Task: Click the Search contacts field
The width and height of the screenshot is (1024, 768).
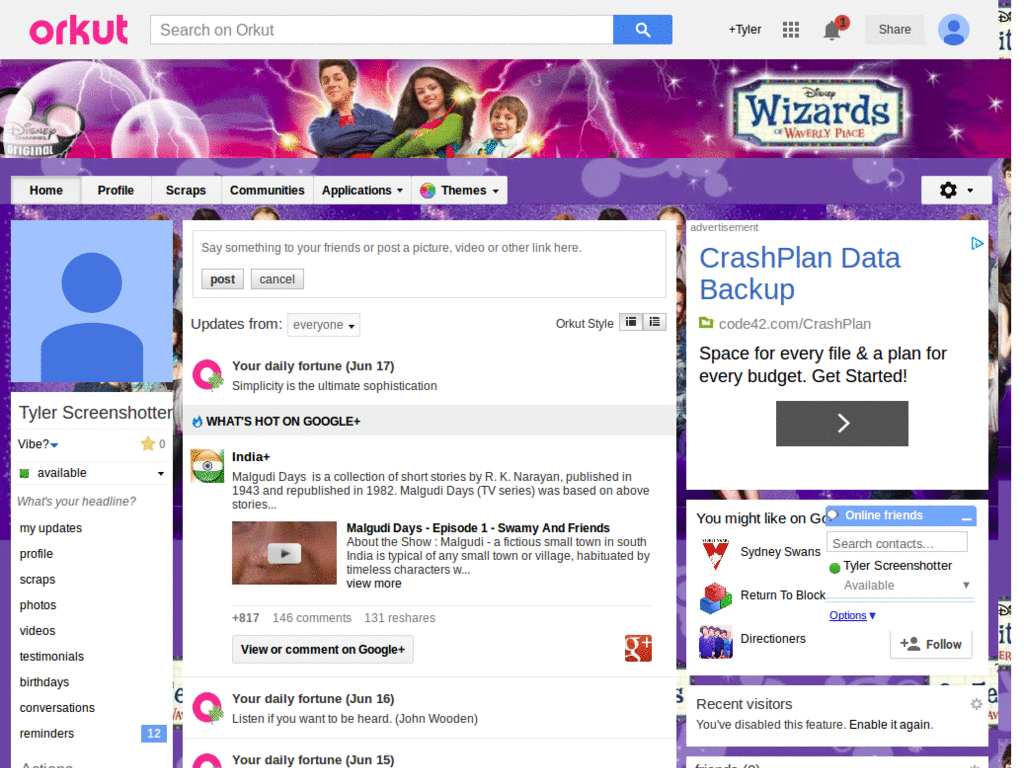Action: (x=897, y=543)
